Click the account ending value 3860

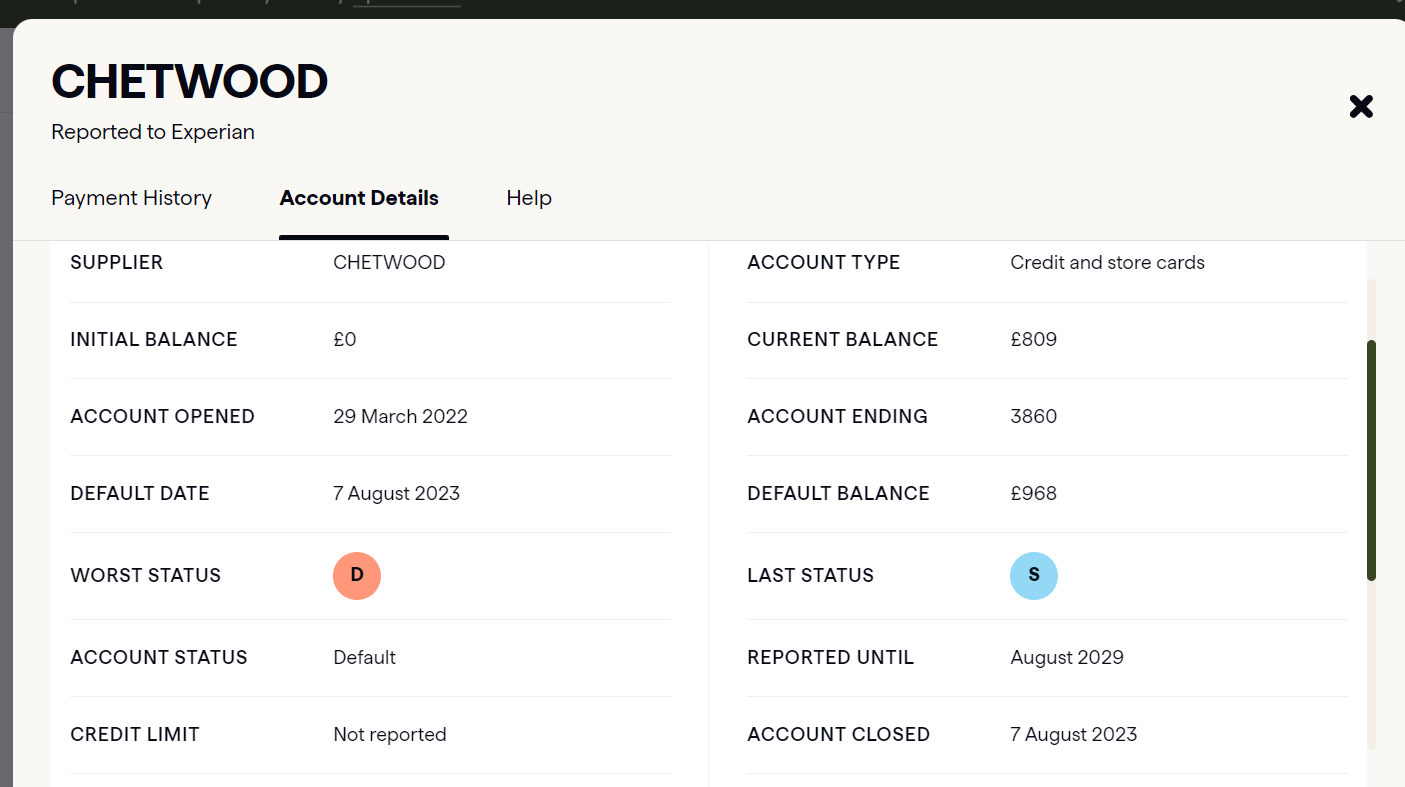1033,417
